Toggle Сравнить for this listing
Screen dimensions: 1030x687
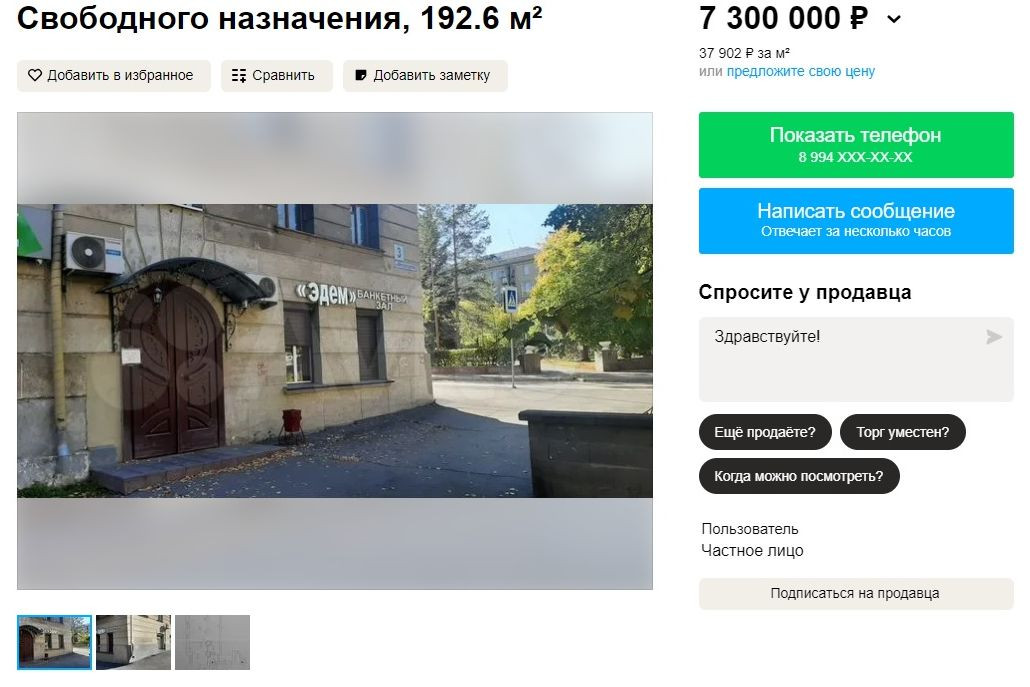[277, 76]
